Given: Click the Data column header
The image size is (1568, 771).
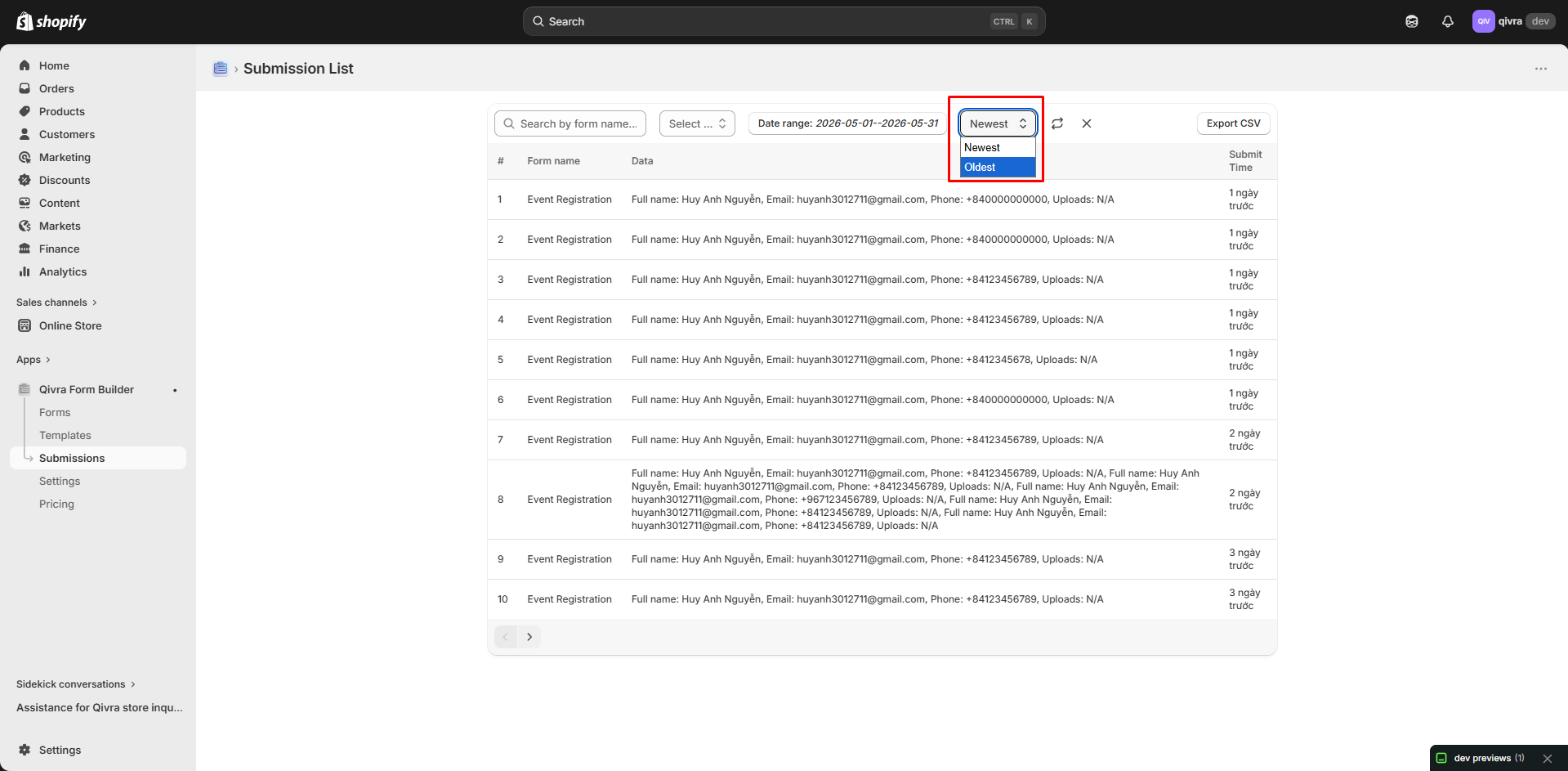Looking at the screenshot, I should point(642,161).
